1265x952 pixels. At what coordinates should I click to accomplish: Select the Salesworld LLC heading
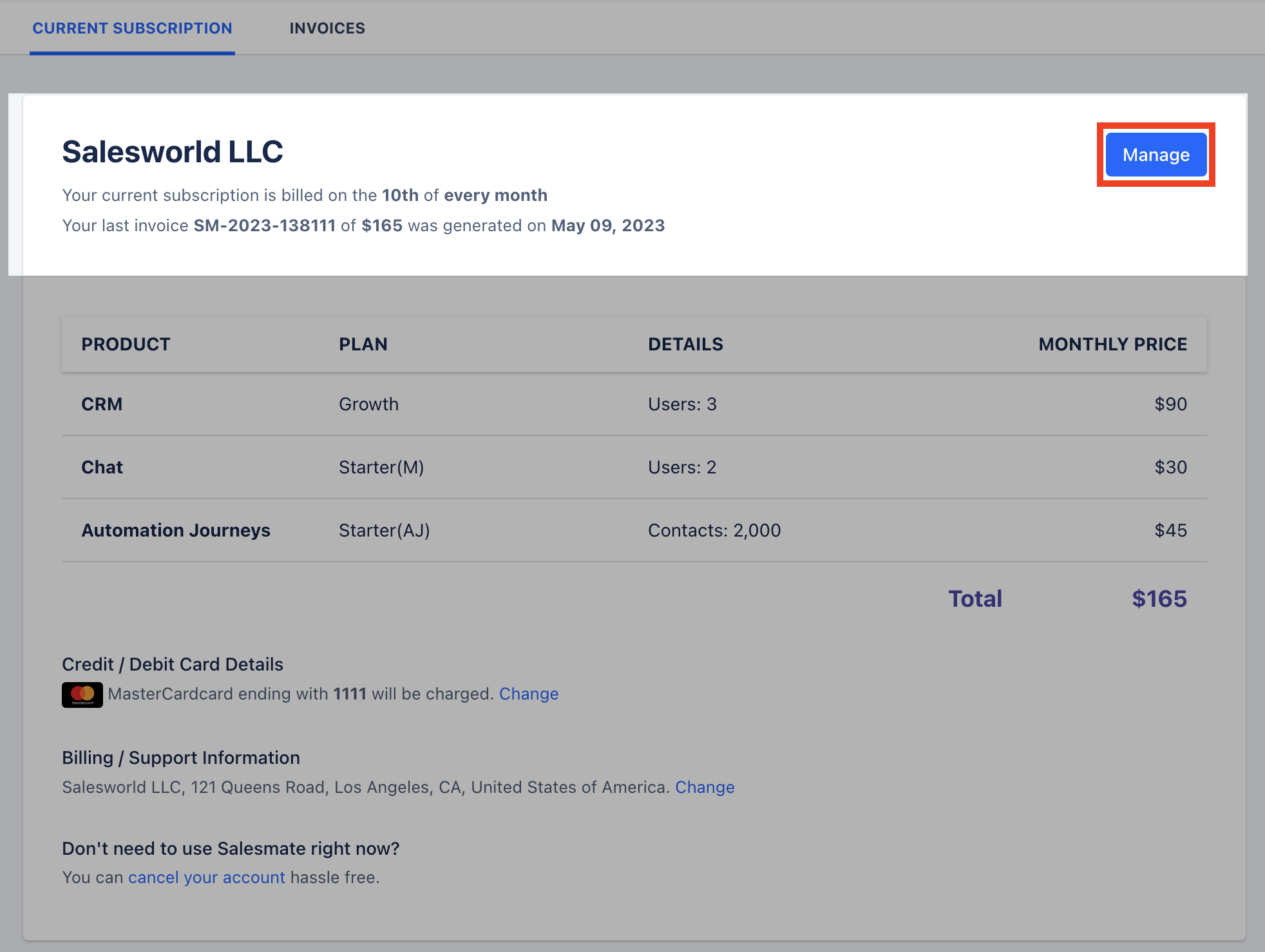(173, 152)
